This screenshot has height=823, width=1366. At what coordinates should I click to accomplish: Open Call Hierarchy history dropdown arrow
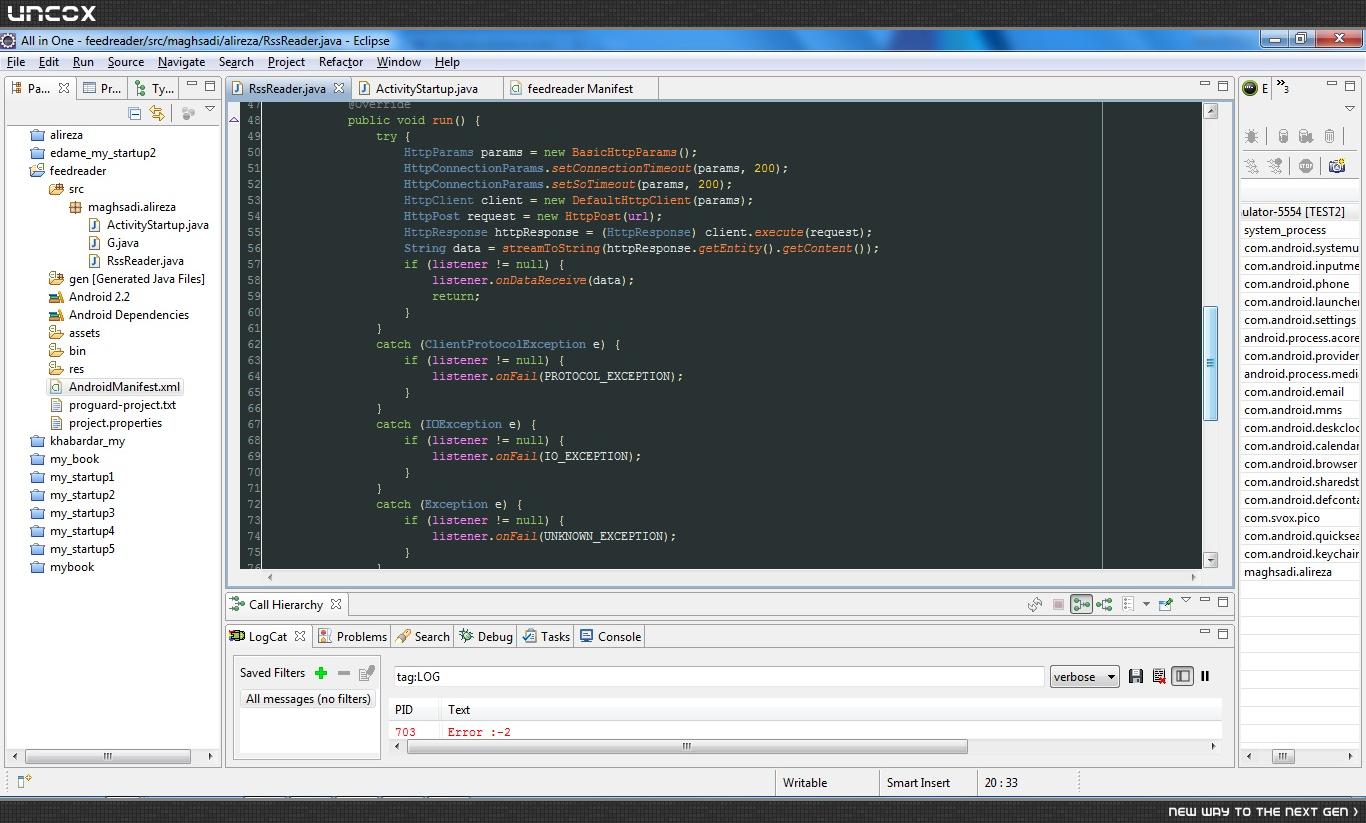click(1146, 604)
